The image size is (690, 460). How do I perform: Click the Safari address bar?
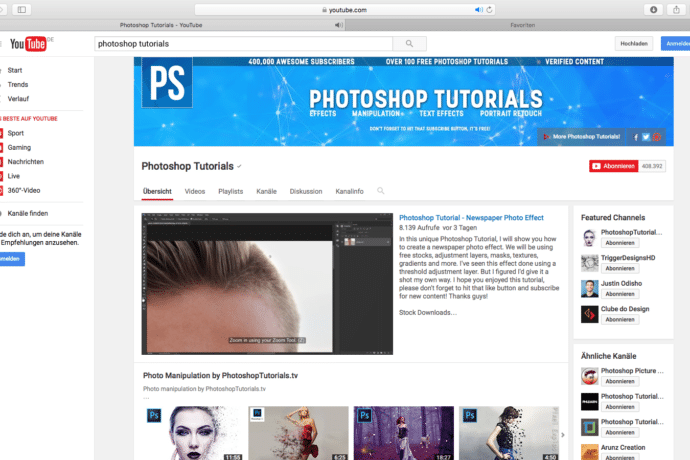[x=345, y=10]
